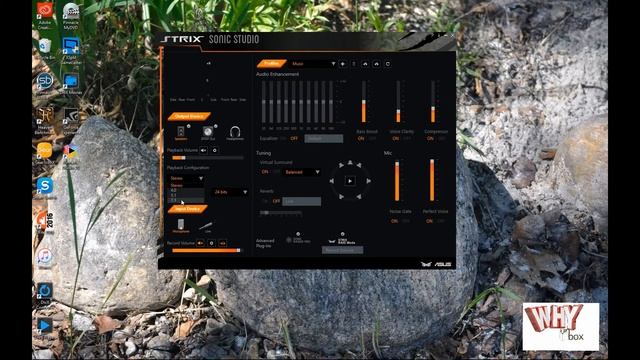Click the gray button under RAID Mode
Screen dimensions: 640x360
pyautogui.click(x=342, y=250)
